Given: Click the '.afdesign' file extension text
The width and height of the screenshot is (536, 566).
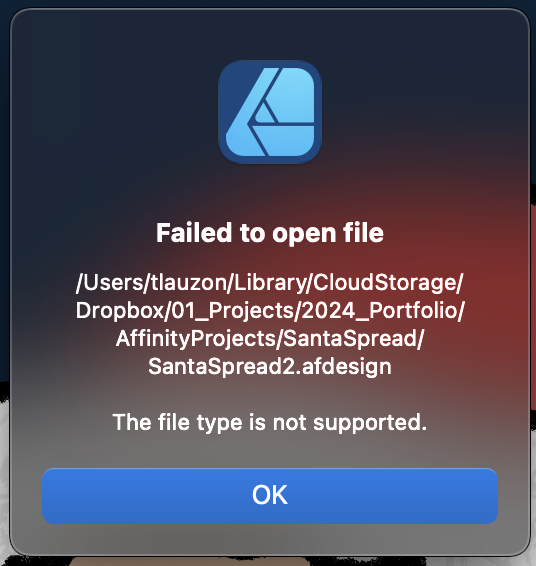Looking at the screenshot, I should click(x=344, y=367).
